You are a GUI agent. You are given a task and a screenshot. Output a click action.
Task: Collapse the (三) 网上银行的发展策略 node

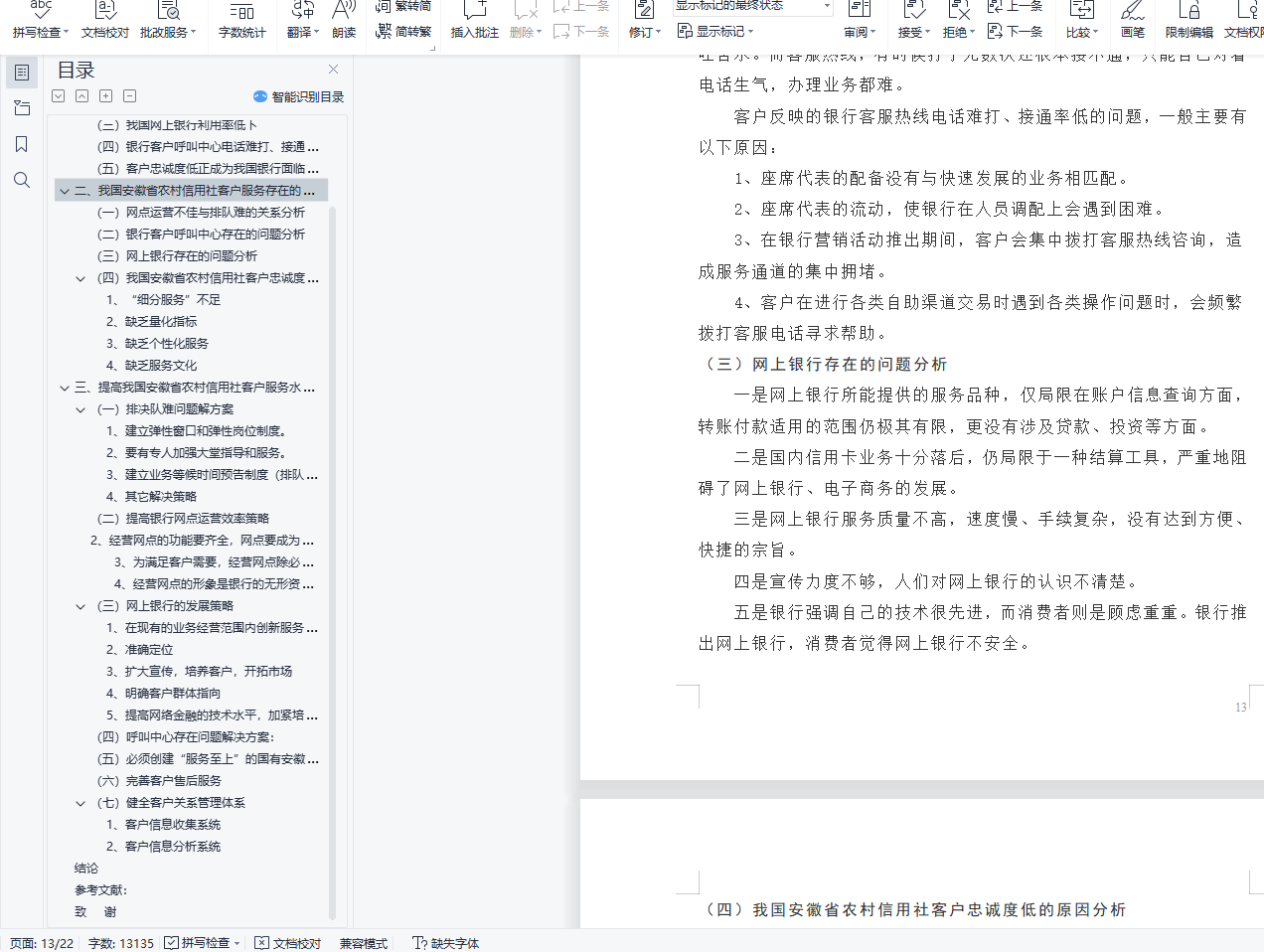tap(81, 606)
